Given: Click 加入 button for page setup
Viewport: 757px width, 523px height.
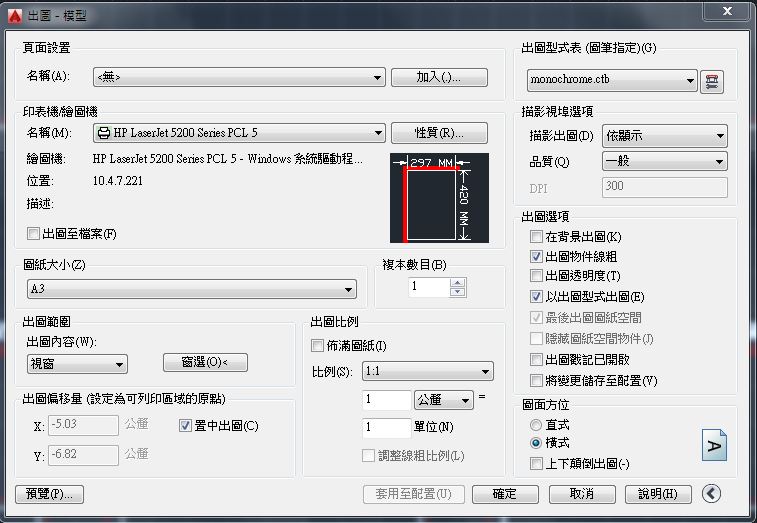Looking at the screenshot, I should pos(439,77).
